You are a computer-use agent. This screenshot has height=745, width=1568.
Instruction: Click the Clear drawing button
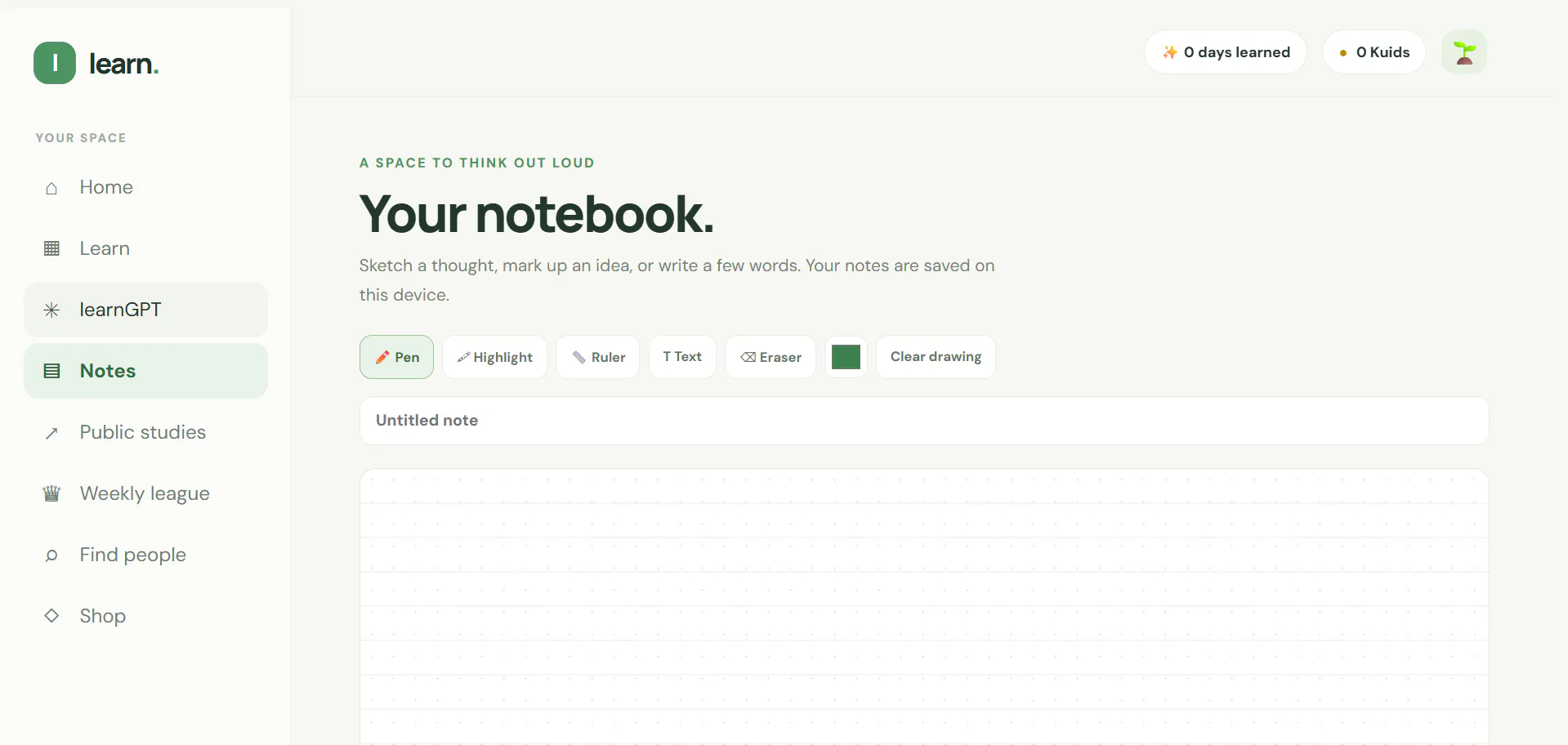click(936, 357)
